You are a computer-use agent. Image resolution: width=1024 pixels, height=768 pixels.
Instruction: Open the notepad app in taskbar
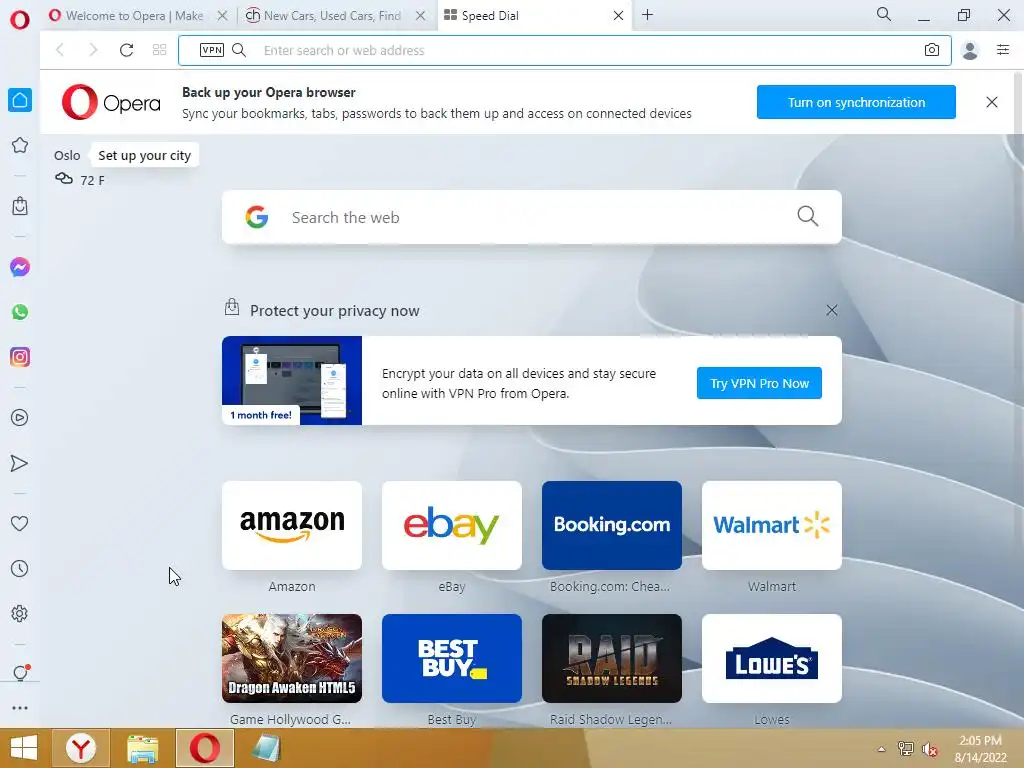tap(266, 748)
